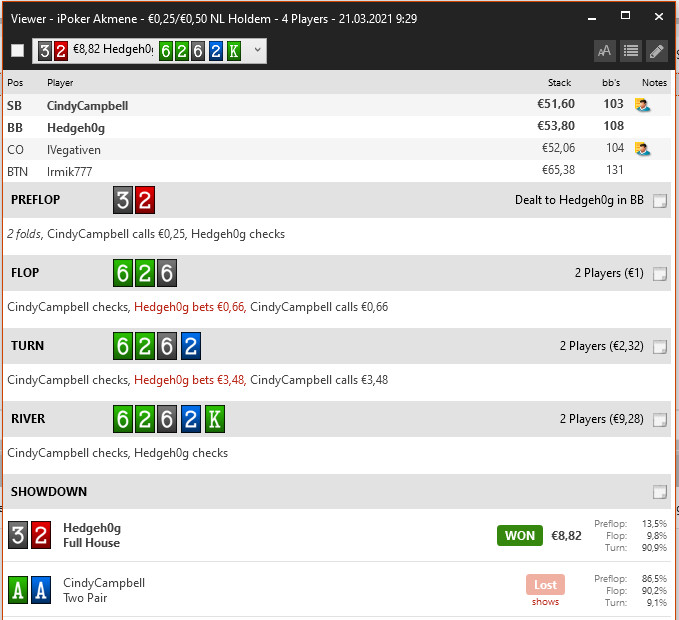Click the pencil edit icon

coord(656,51)
